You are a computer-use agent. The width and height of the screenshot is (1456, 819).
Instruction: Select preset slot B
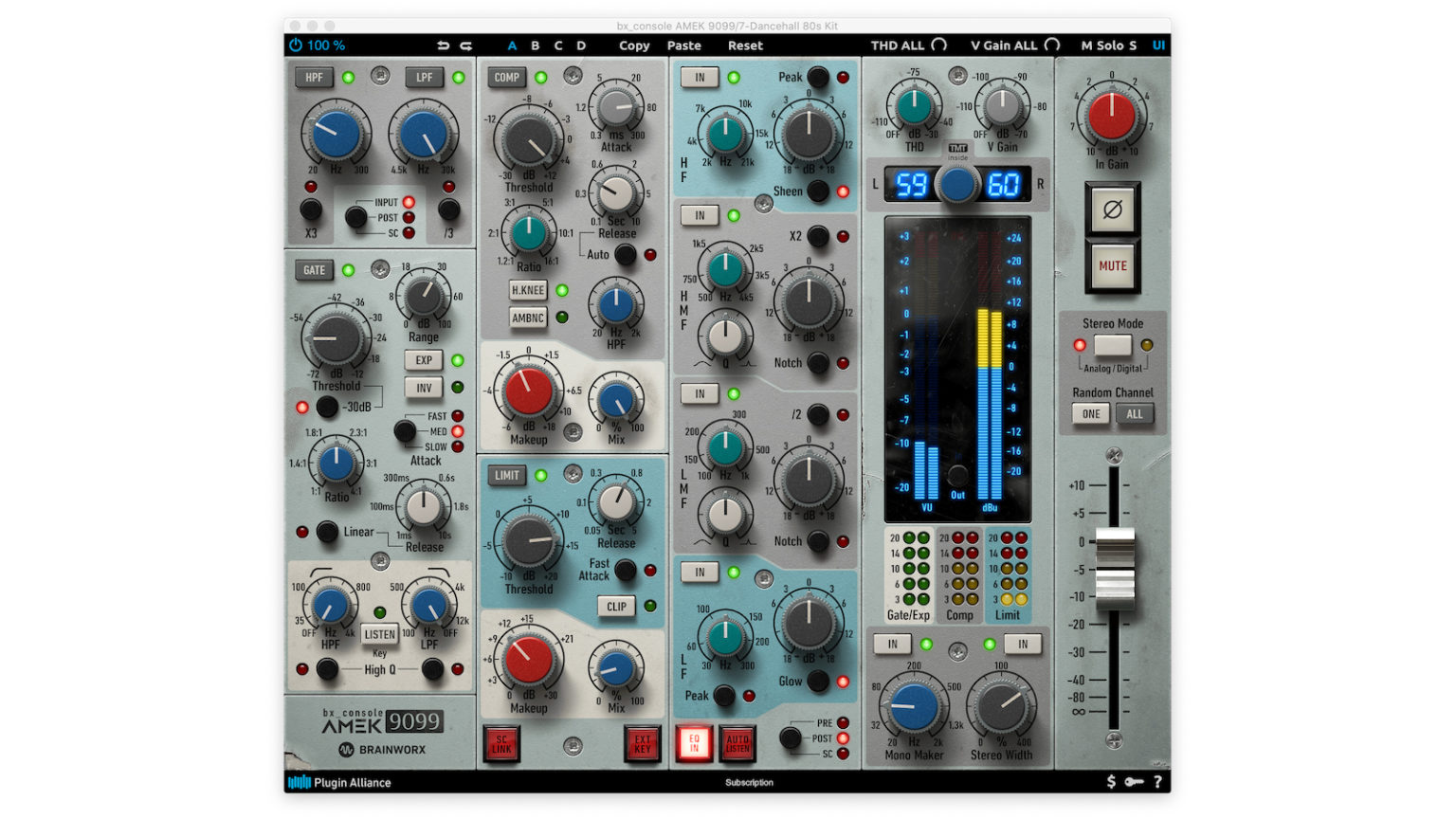pyautogui.click(x=535, y=45)
